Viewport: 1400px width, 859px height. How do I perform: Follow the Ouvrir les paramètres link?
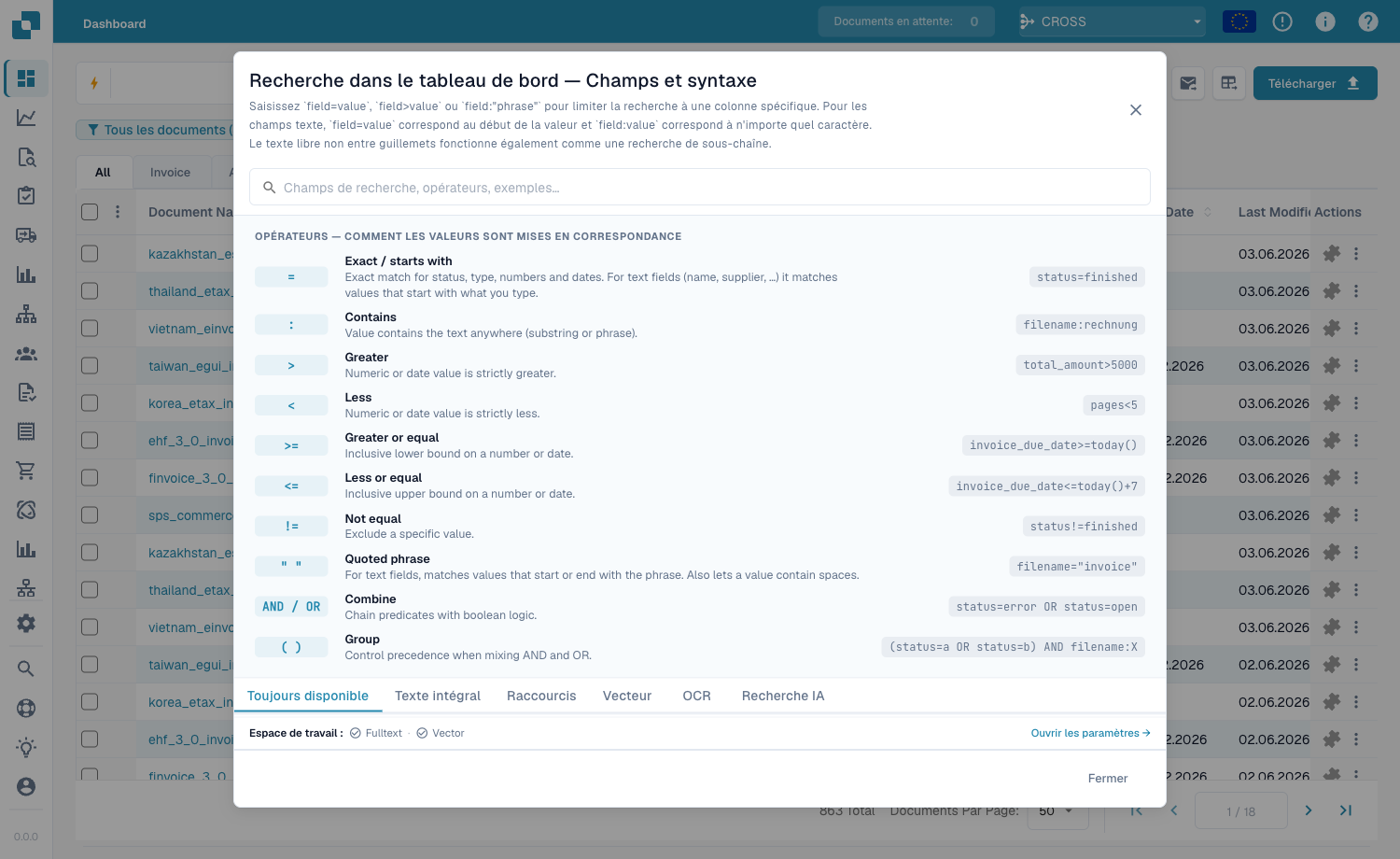(x=1090, y=733)
